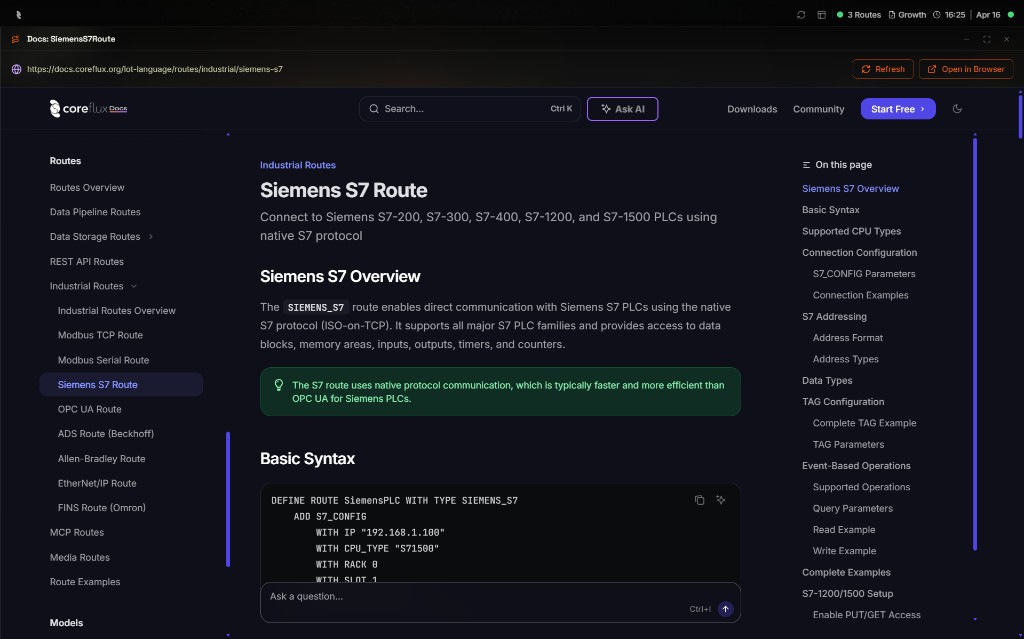1024x639 pixels.
Task: Jump to S7 Addressing section
Action: click(x=834, y=317)
